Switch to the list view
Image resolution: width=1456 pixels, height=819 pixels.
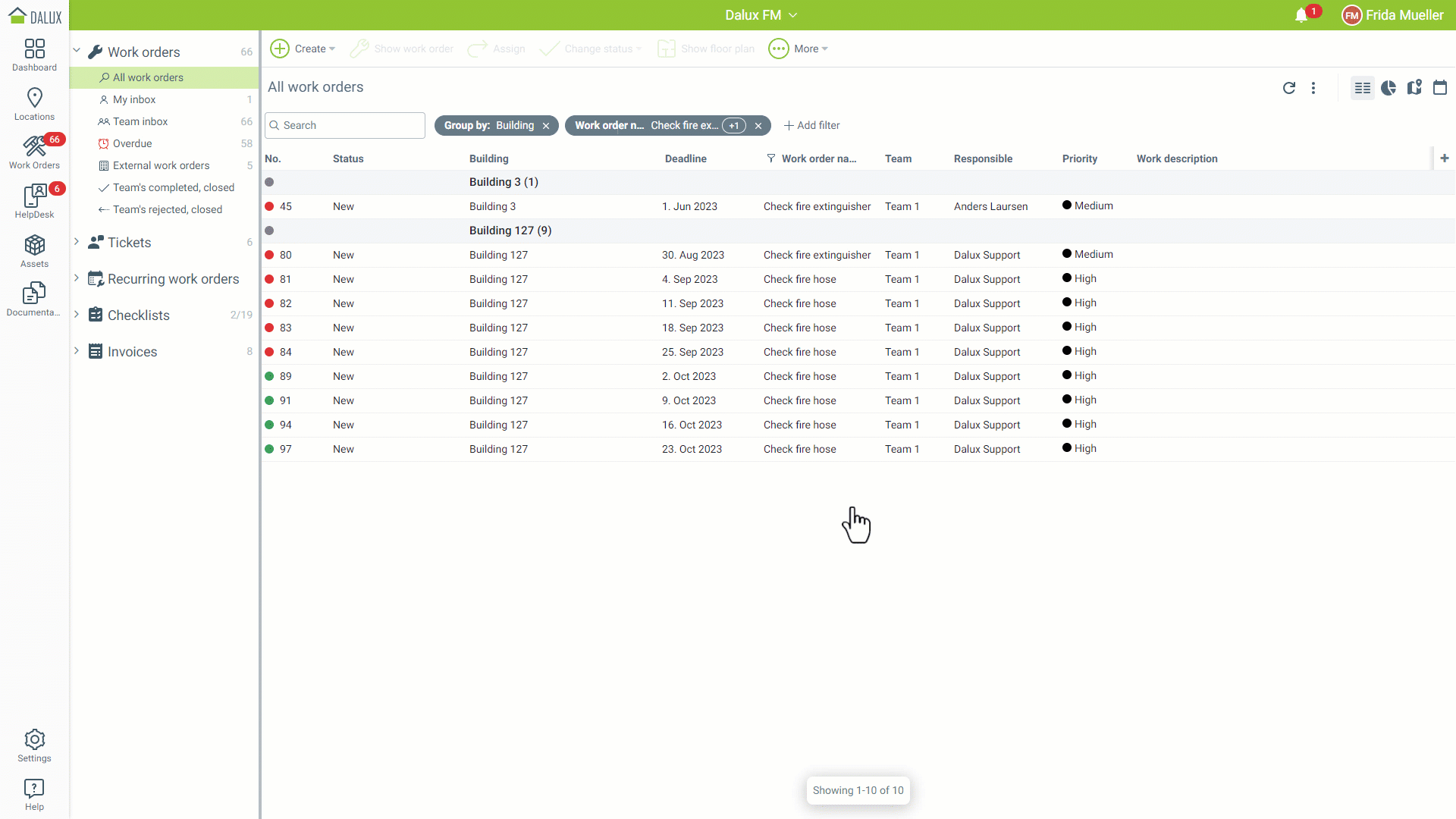pyautogui.click(x=1362, y=88)
